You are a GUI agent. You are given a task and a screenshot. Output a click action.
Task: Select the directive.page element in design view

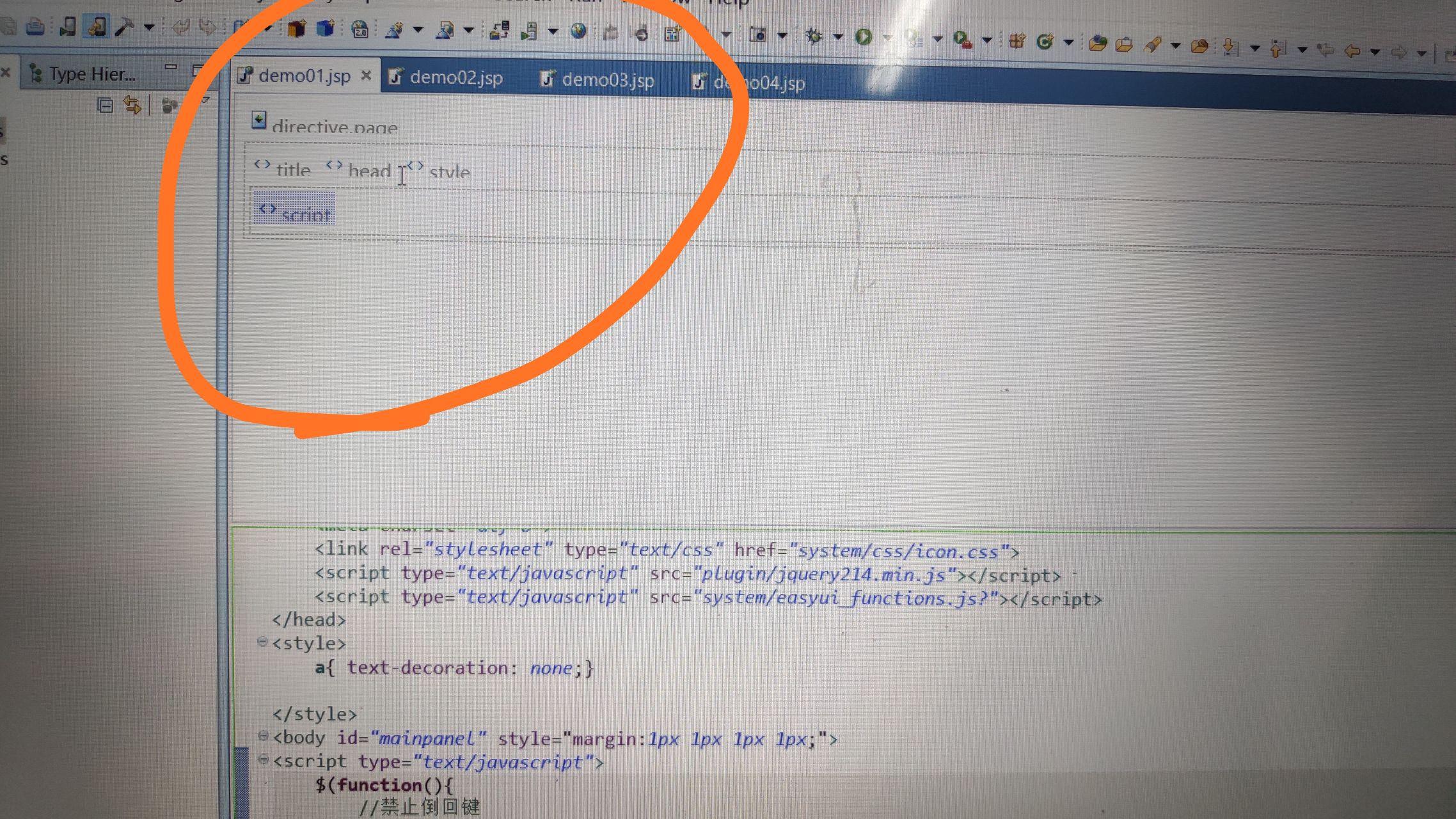pos(324,123)
